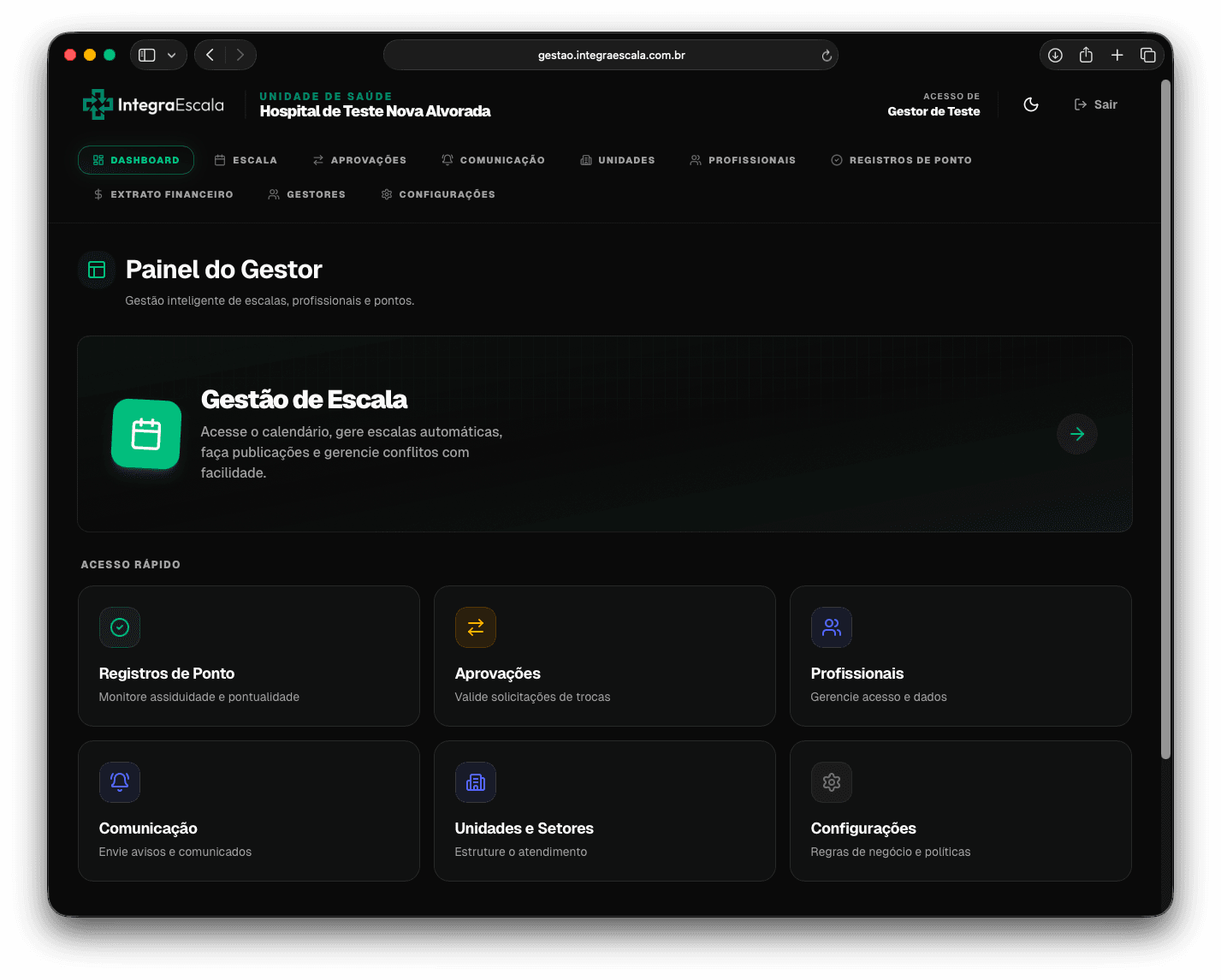Click the arrow button on the Gestão de Escala banner
The width and height of the screenshot is (1221, 980).
click(x=1076, y=434)
